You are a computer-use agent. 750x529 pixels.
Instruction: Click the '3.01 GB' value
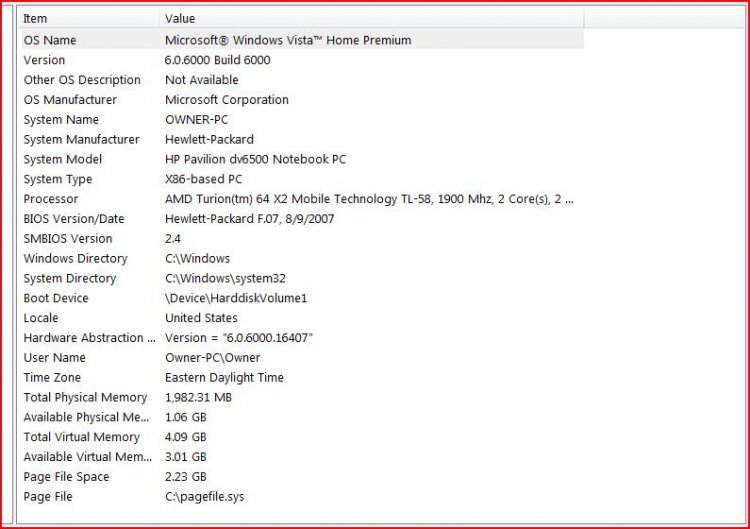[x=186, y=457]
